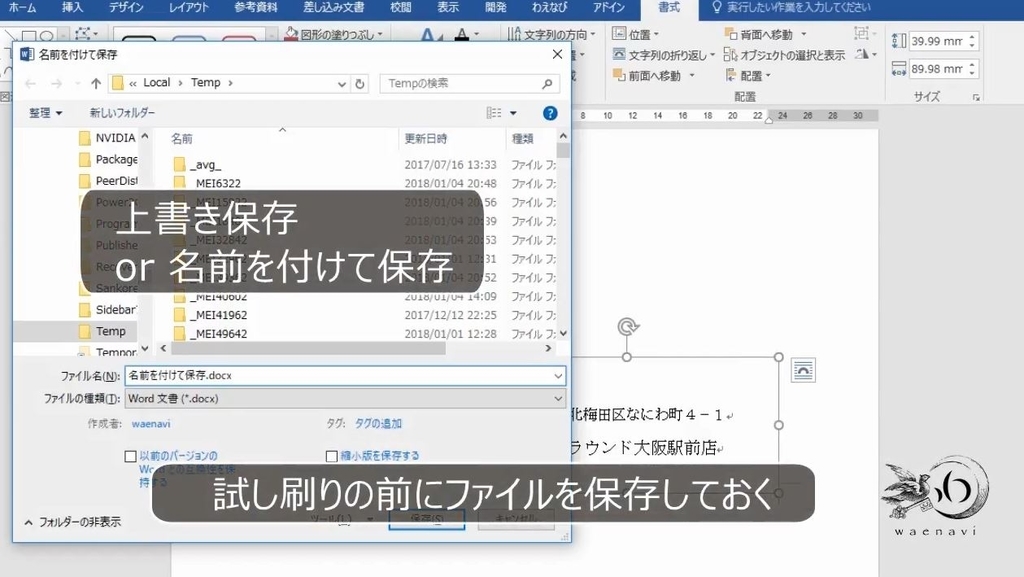The image size is (1024, 577).
Task: Open Wrap Text dropdown in ribbon
Action: point(712,55)
